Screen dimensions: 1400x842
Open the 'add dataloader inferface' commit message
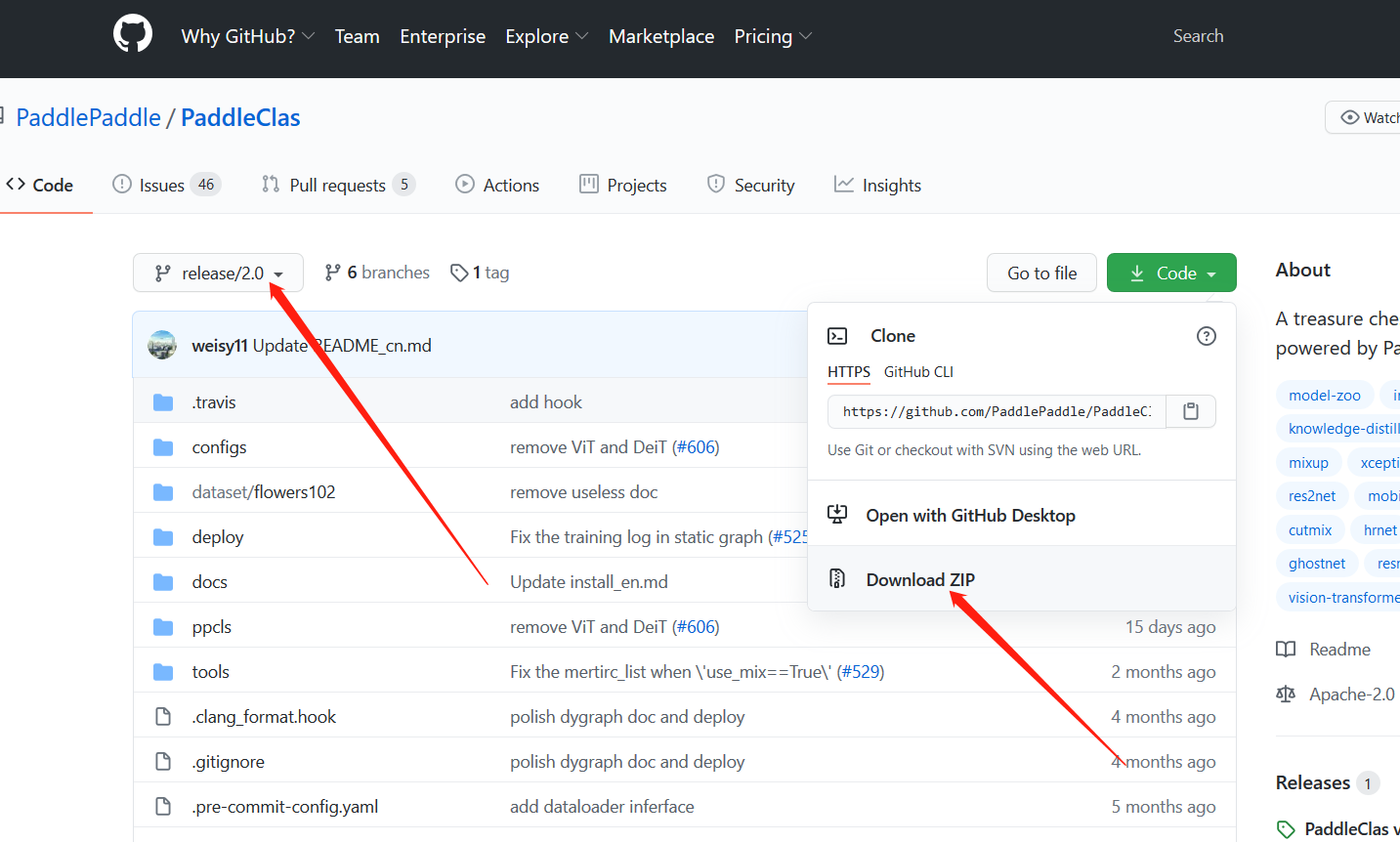602,807
